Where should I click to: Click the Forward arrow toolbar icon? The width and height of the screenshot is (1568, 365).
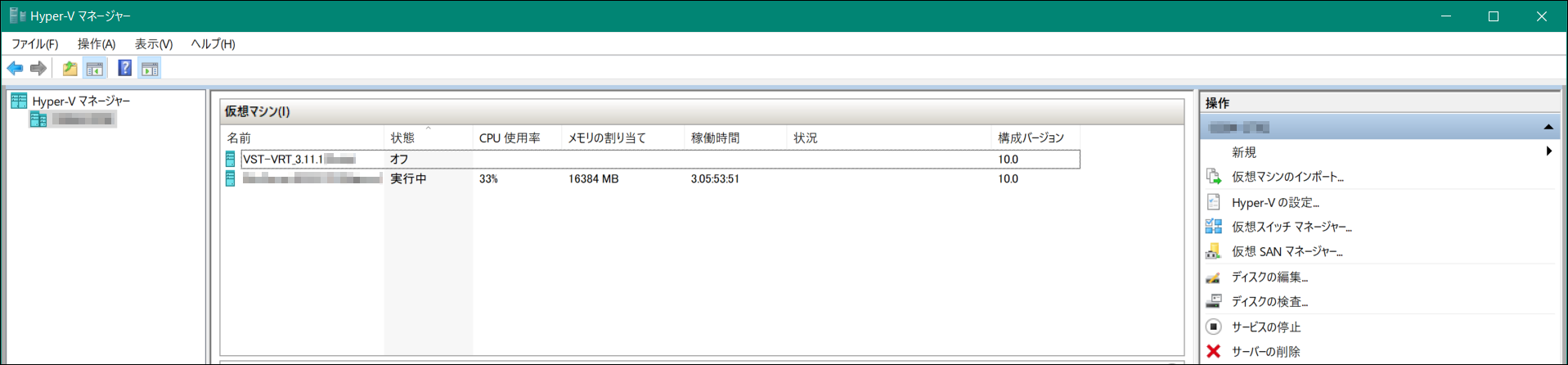coord(38,68)
